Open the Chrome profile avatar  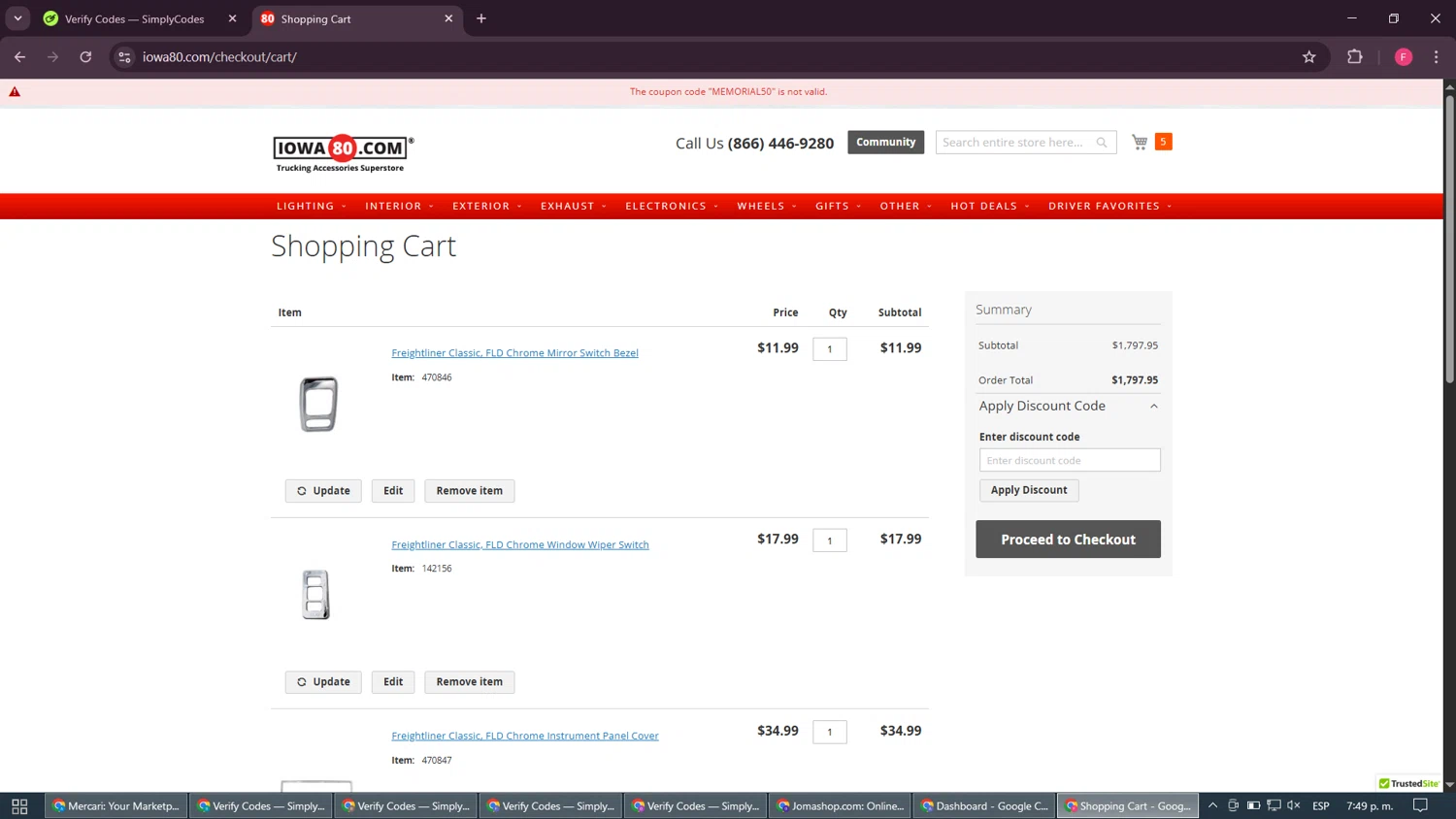click(x=1404, y=57)
